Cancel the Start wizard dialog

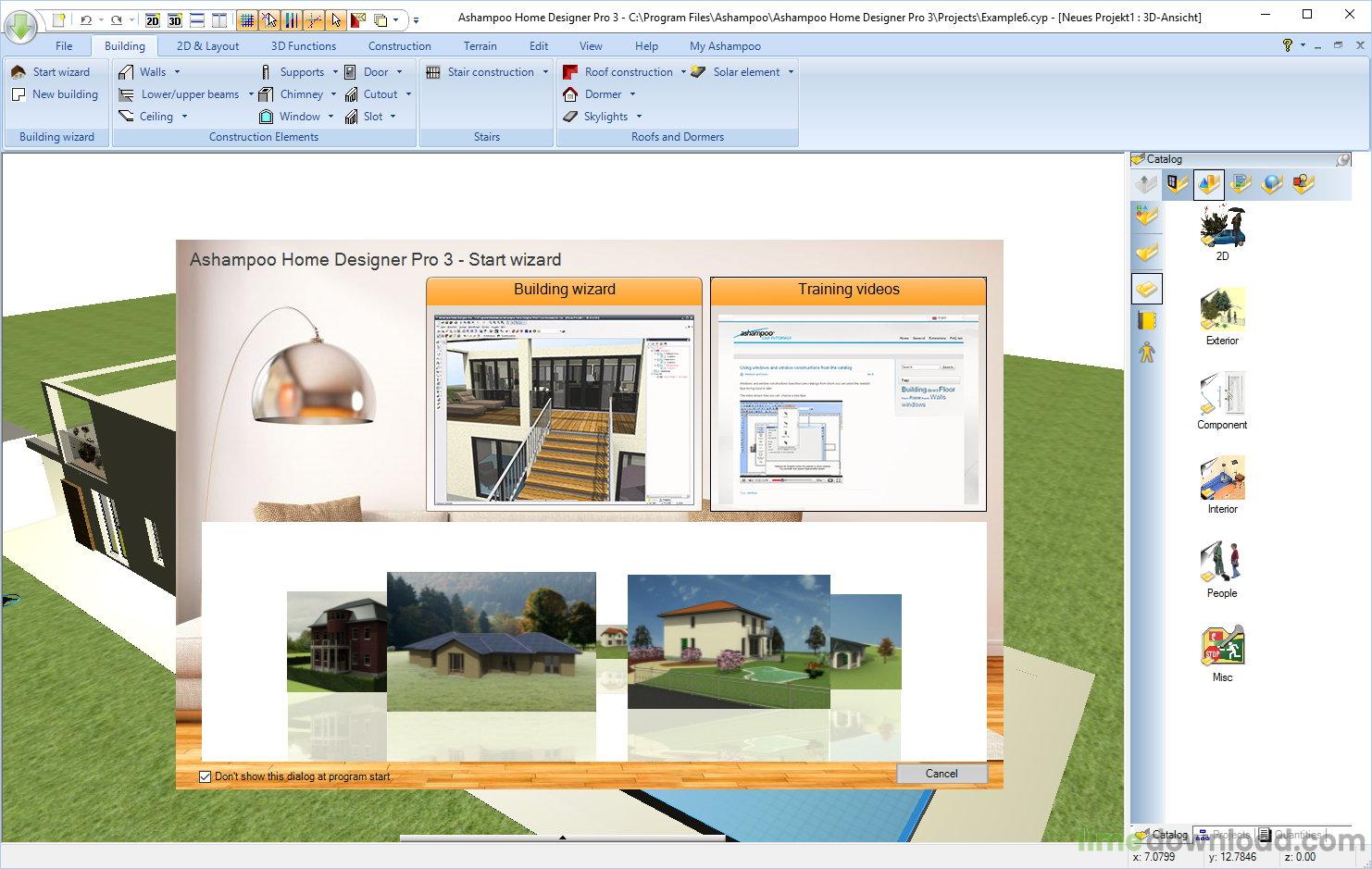(942, 773)
